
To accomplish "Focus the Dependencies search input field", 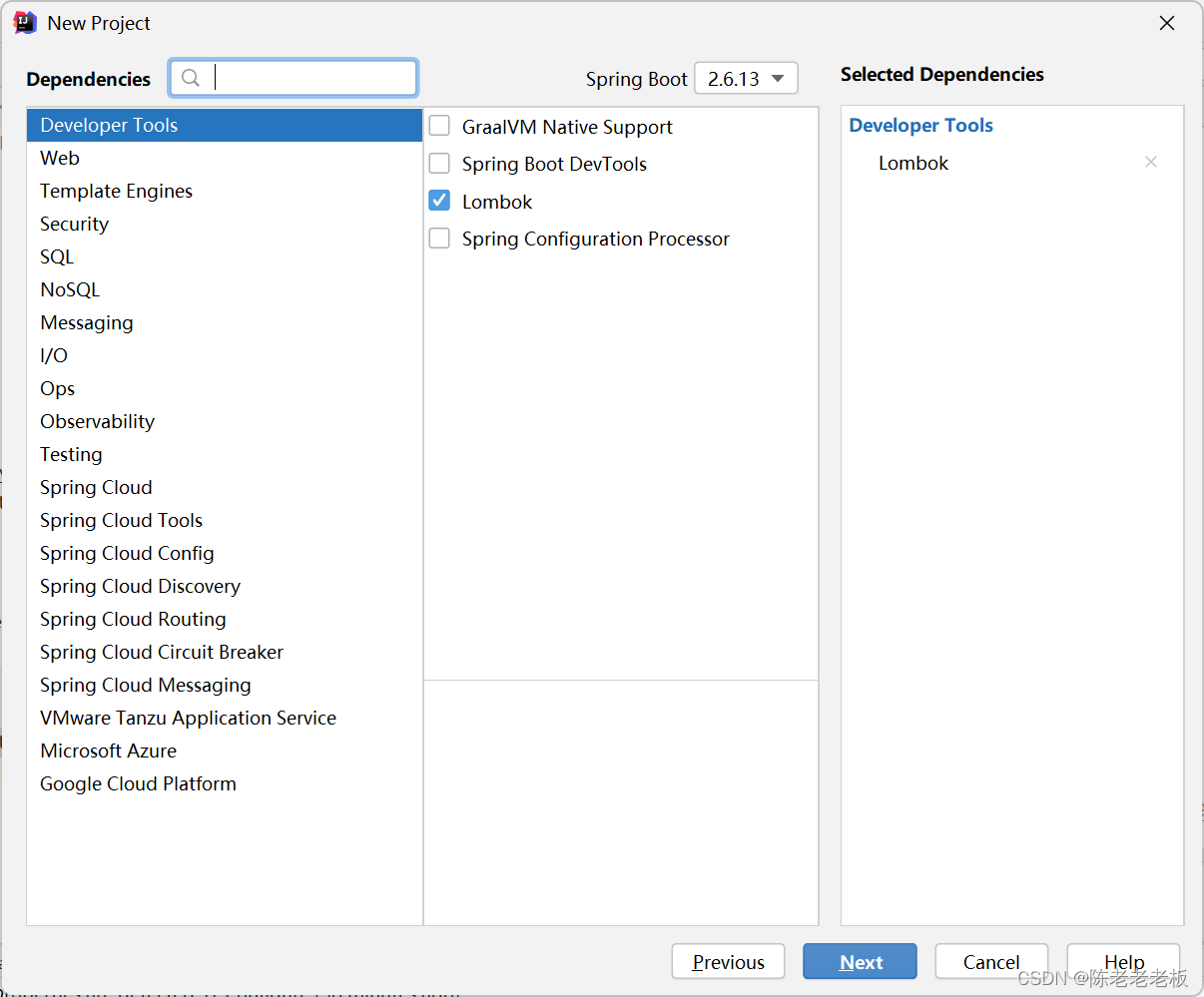I will click(x=294, y=78).
